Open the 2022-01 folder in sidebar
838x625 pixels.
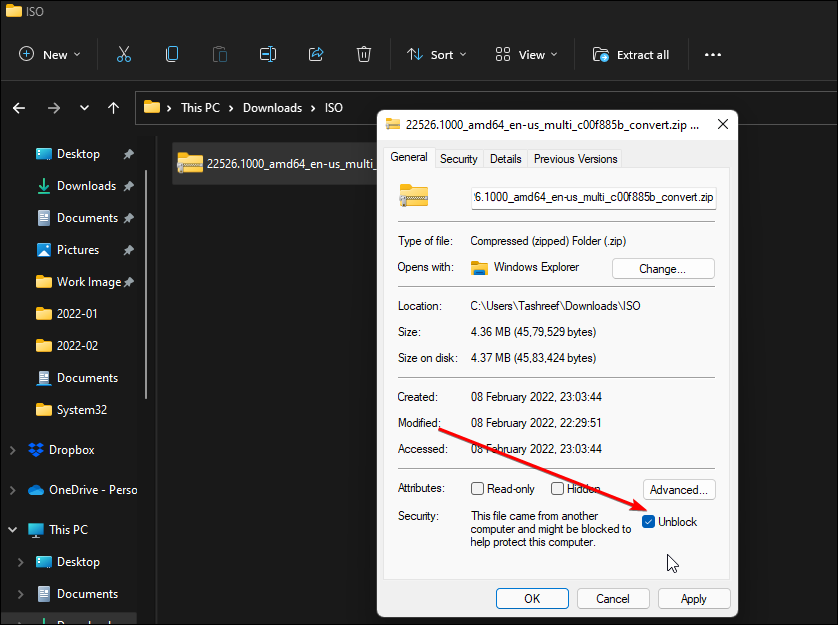[x=67, y=314]
